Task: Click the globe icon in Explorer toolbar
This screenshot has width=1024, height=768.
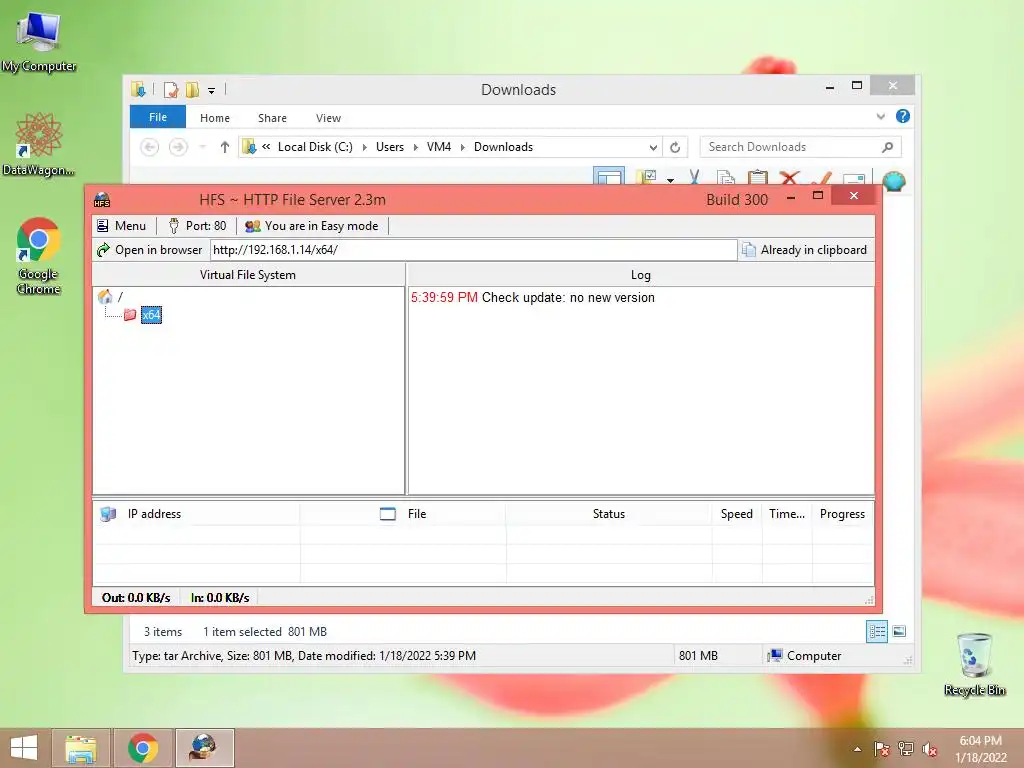Action: tap(894, 180)
